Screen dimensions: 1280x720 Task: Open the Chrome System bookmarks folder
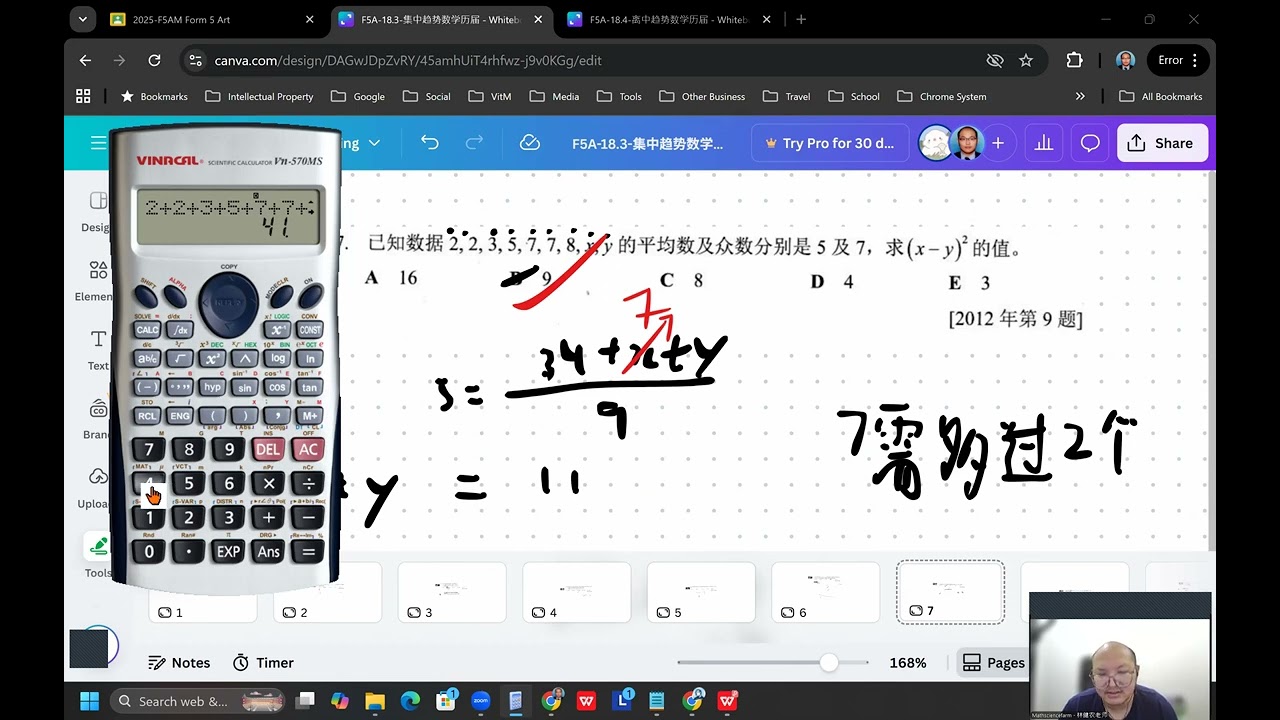(x=942, y=96)
